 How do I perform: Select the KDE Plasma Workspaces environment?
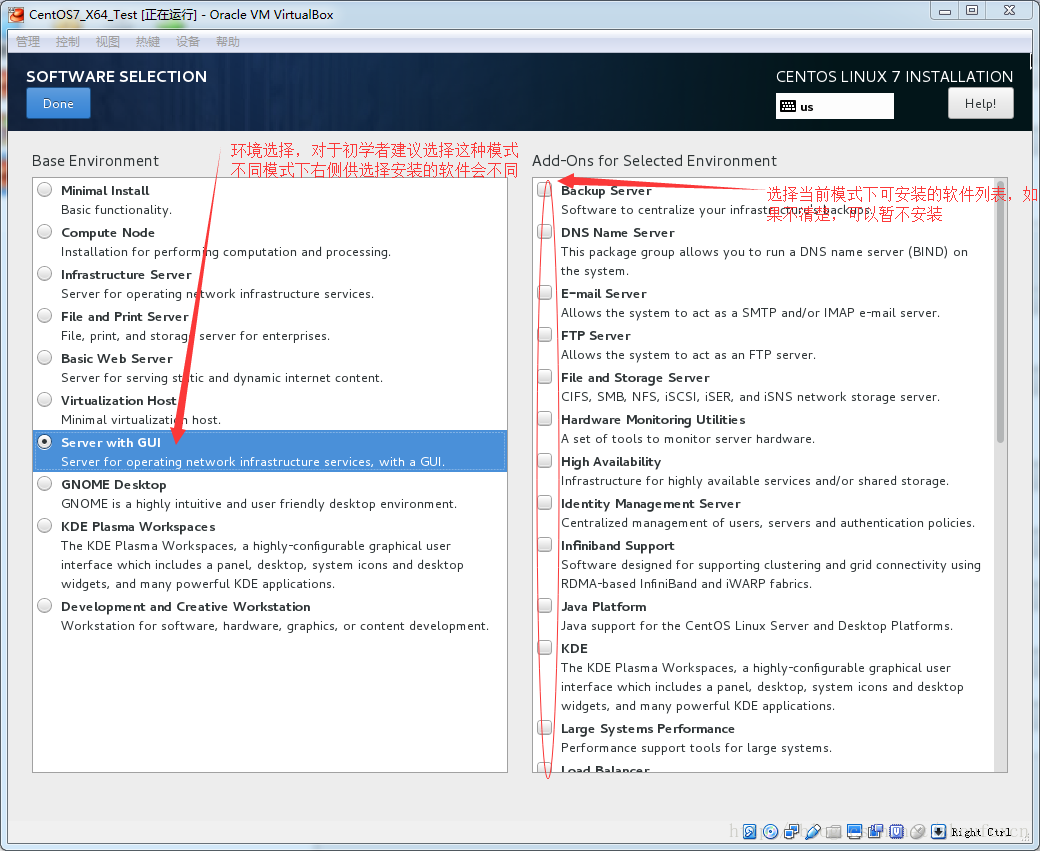point(44,525)
